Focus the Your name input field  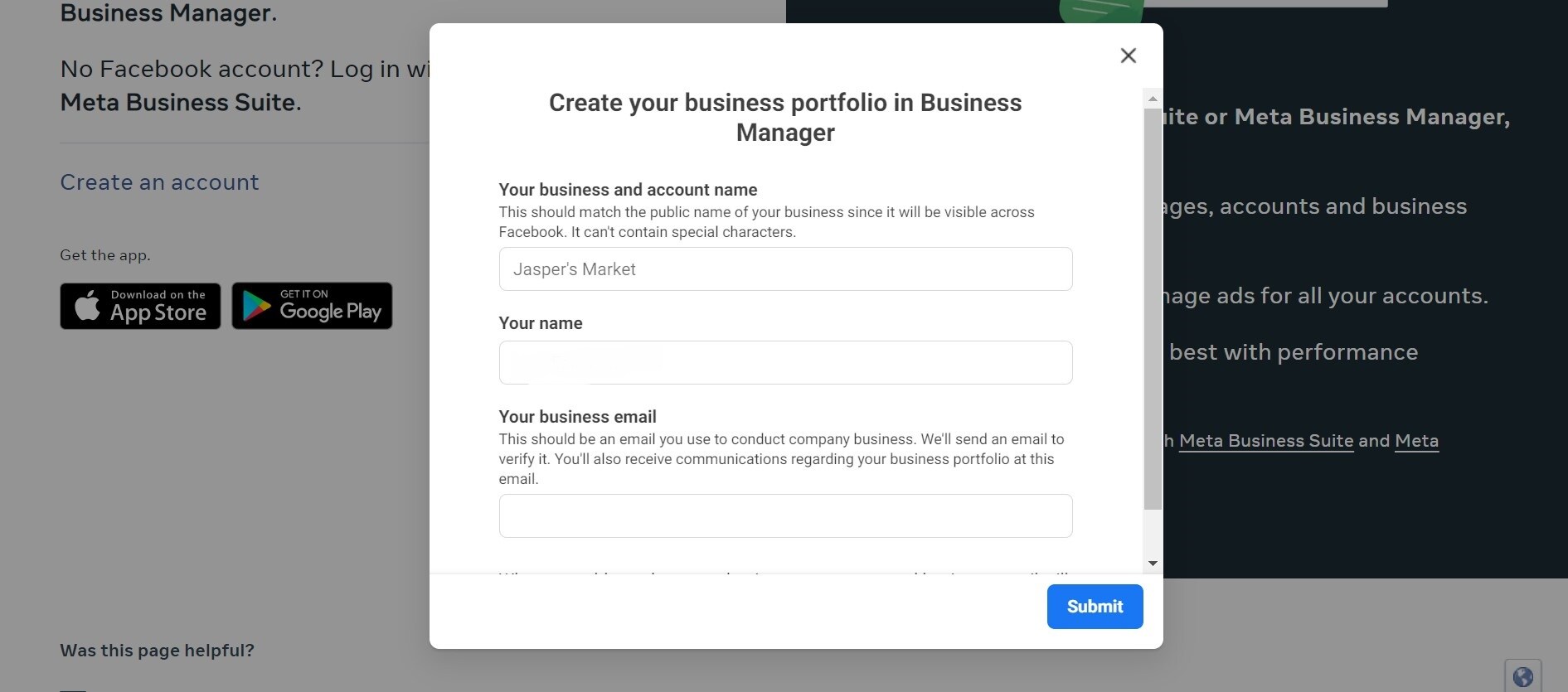[785, 362]
